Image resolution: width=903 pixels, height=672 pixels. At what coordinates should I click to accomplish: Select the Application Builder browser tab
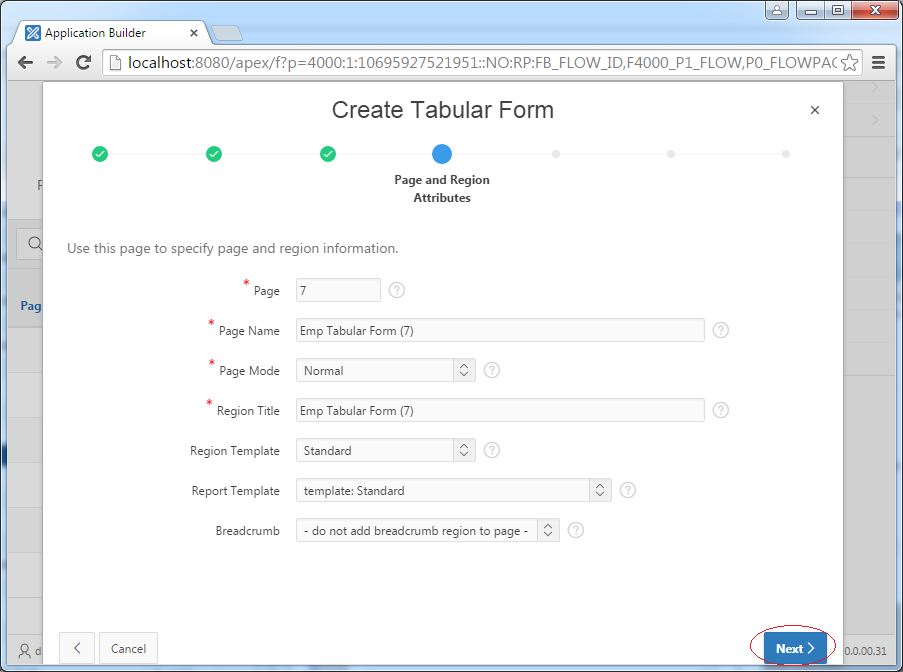pyautogui.click(x=109, y=33)
